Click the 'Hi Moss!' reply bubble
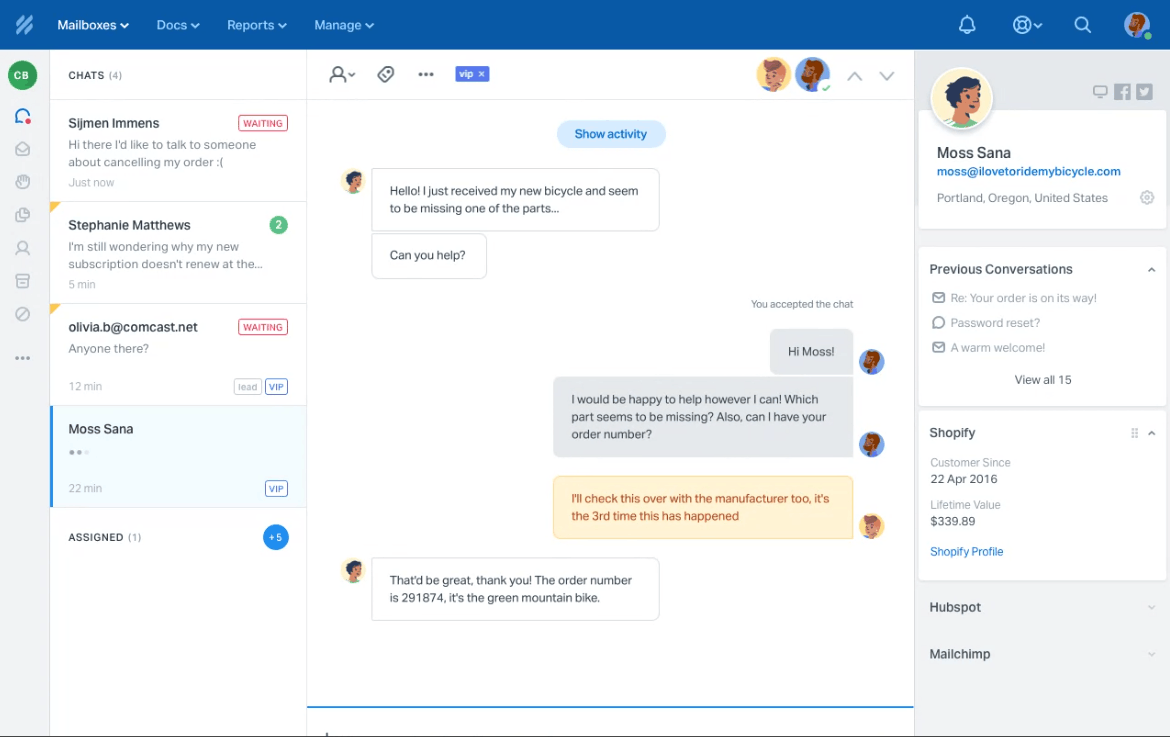1170x737 pixels. [x=811, y=351]
